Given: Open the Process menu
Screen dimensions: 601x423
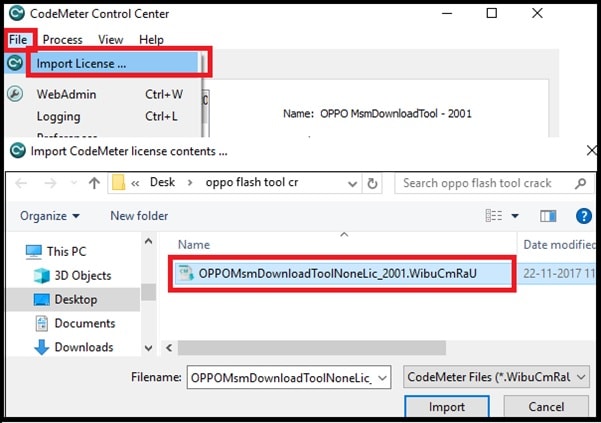Looking at the screenshot, I should tap(62, 39).
